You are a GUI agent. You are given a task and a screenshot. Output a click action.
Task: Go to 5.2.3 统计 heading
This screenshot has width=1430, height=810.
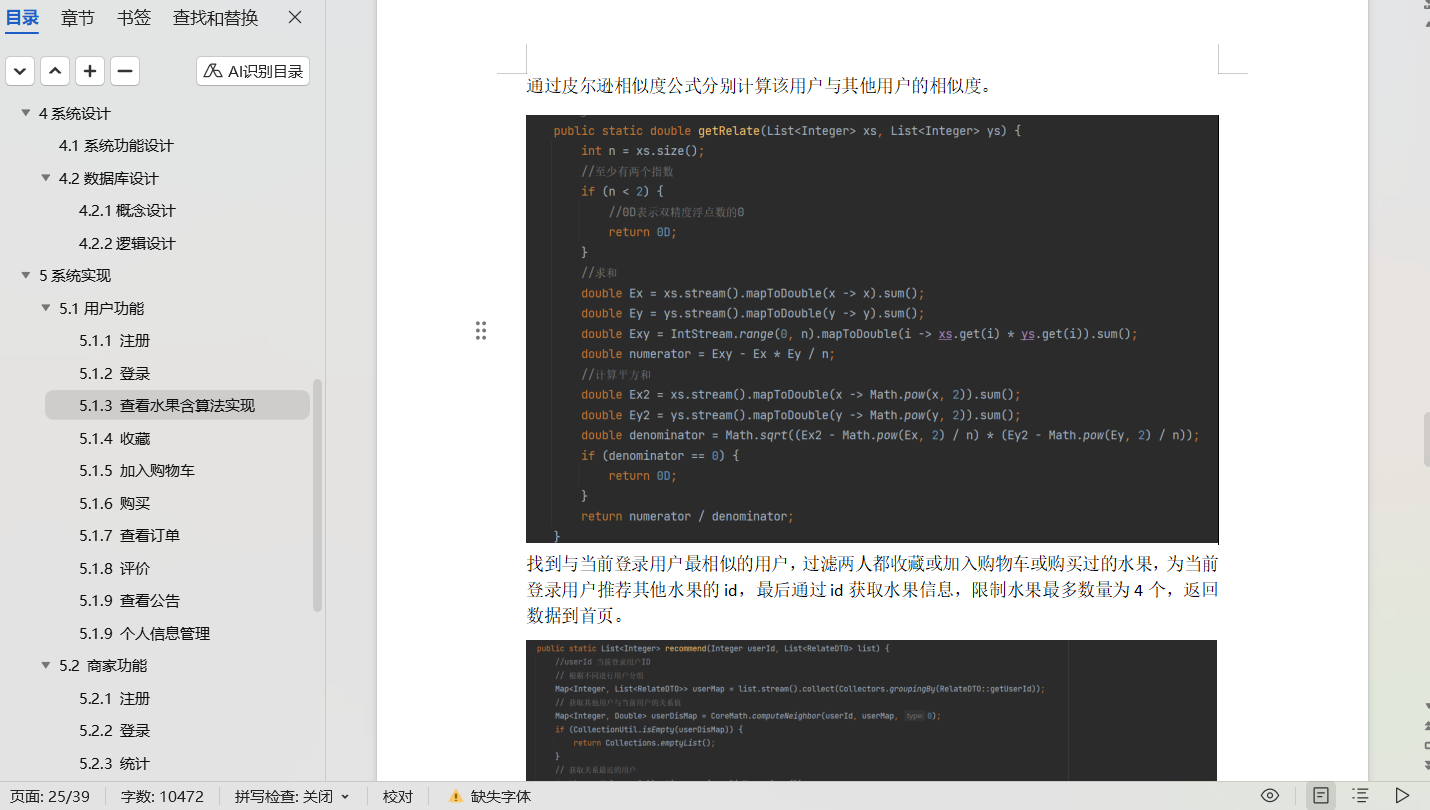pos(114,764)
